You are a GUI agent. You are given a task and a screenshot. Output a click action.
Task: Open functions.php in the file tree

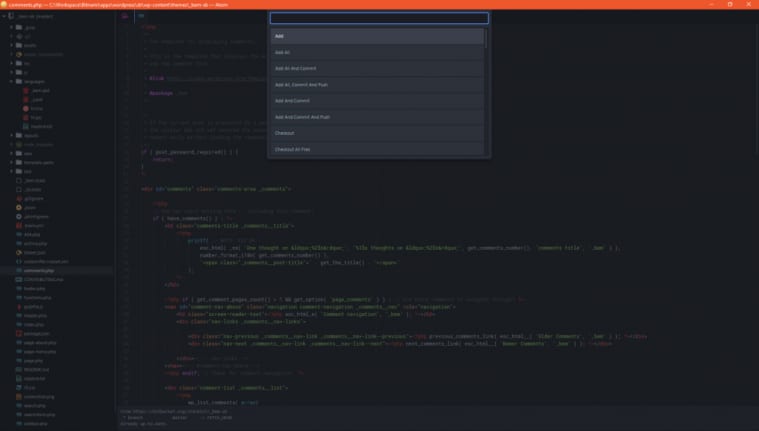click(x=37, y=298)
